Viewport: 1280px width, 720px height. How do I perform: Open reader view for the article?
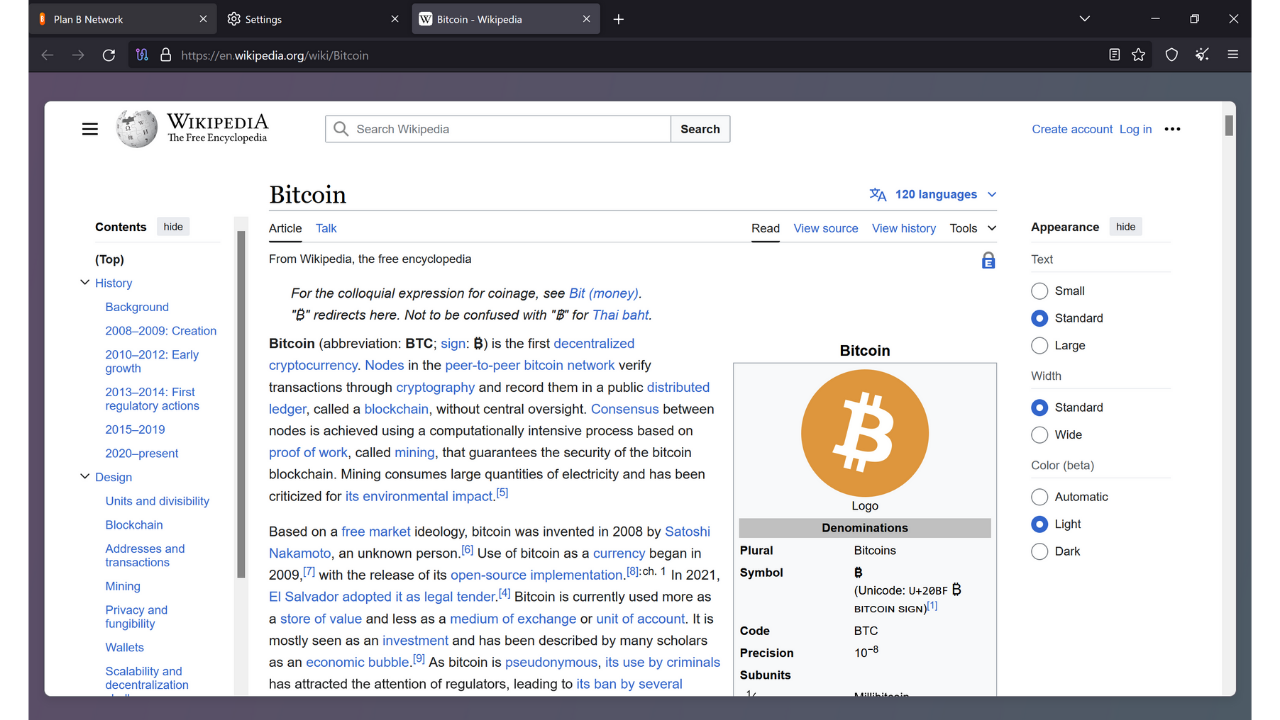pyautogui.click(x=1113, y=55)
